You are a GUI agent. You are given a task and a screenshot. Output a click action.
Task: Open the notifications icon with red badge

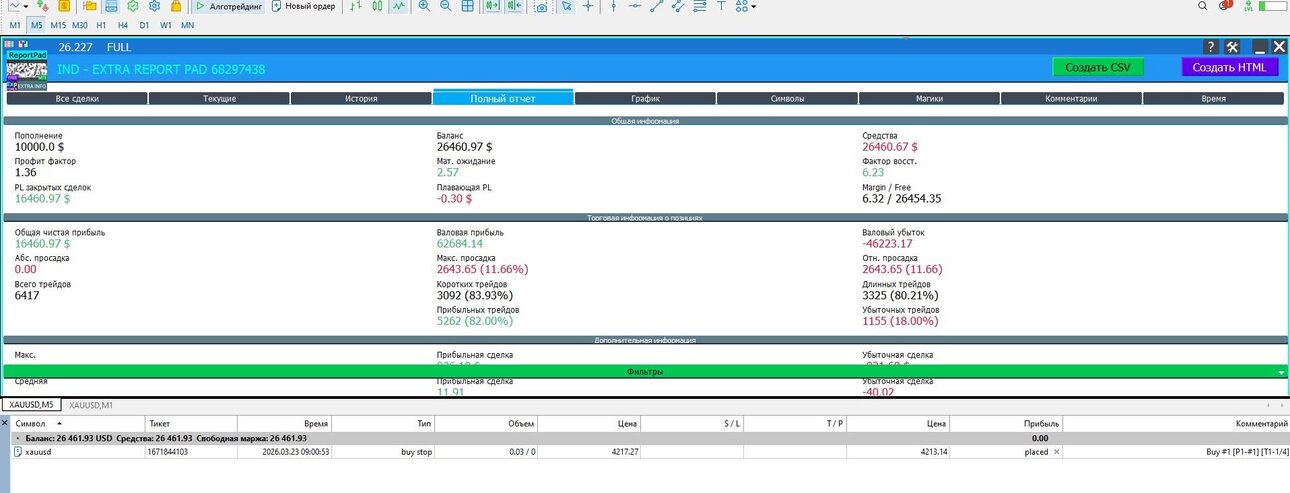1225,5
